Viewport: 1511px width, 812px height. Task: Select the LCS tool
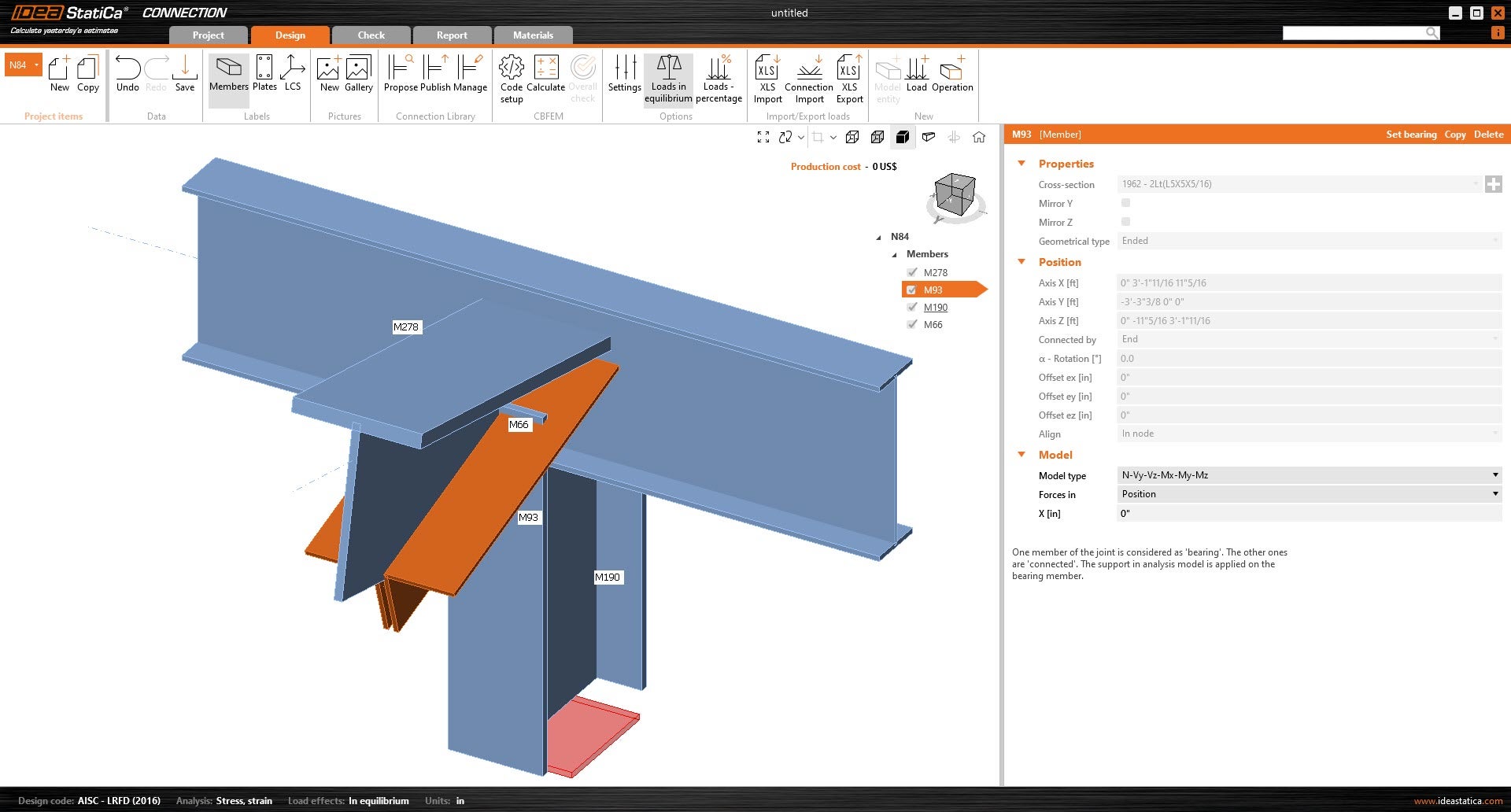[293, 76]
